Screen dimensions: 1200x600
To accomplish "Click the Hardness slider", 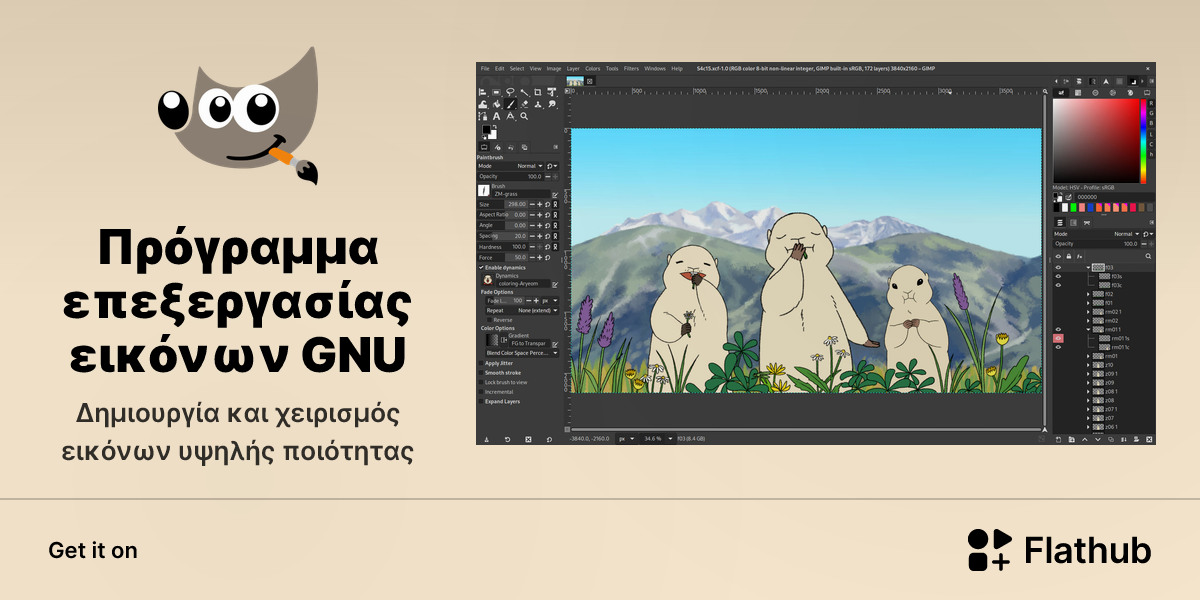I will point(502,246).
